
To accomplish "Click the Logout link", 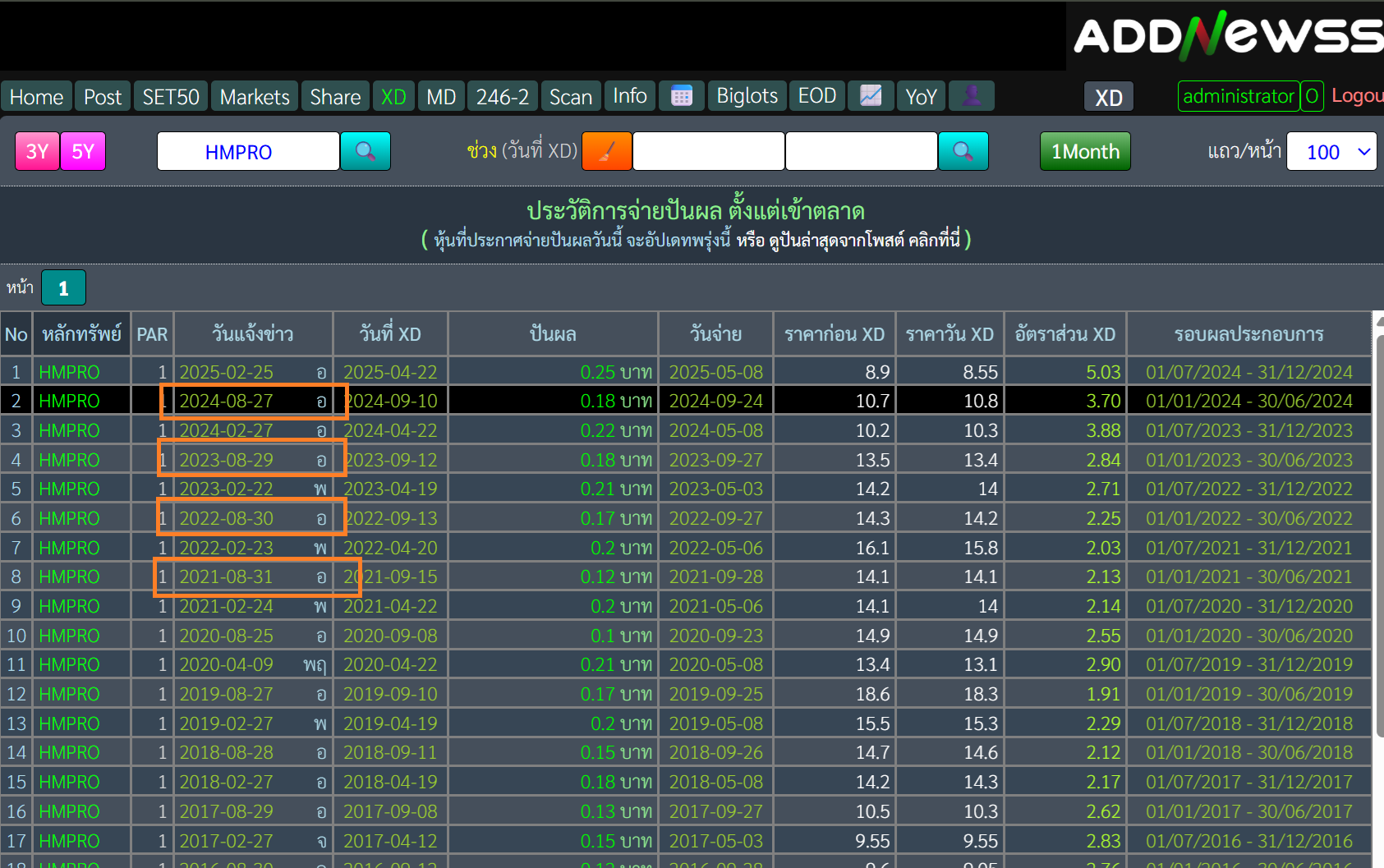I will (1358, 96).
